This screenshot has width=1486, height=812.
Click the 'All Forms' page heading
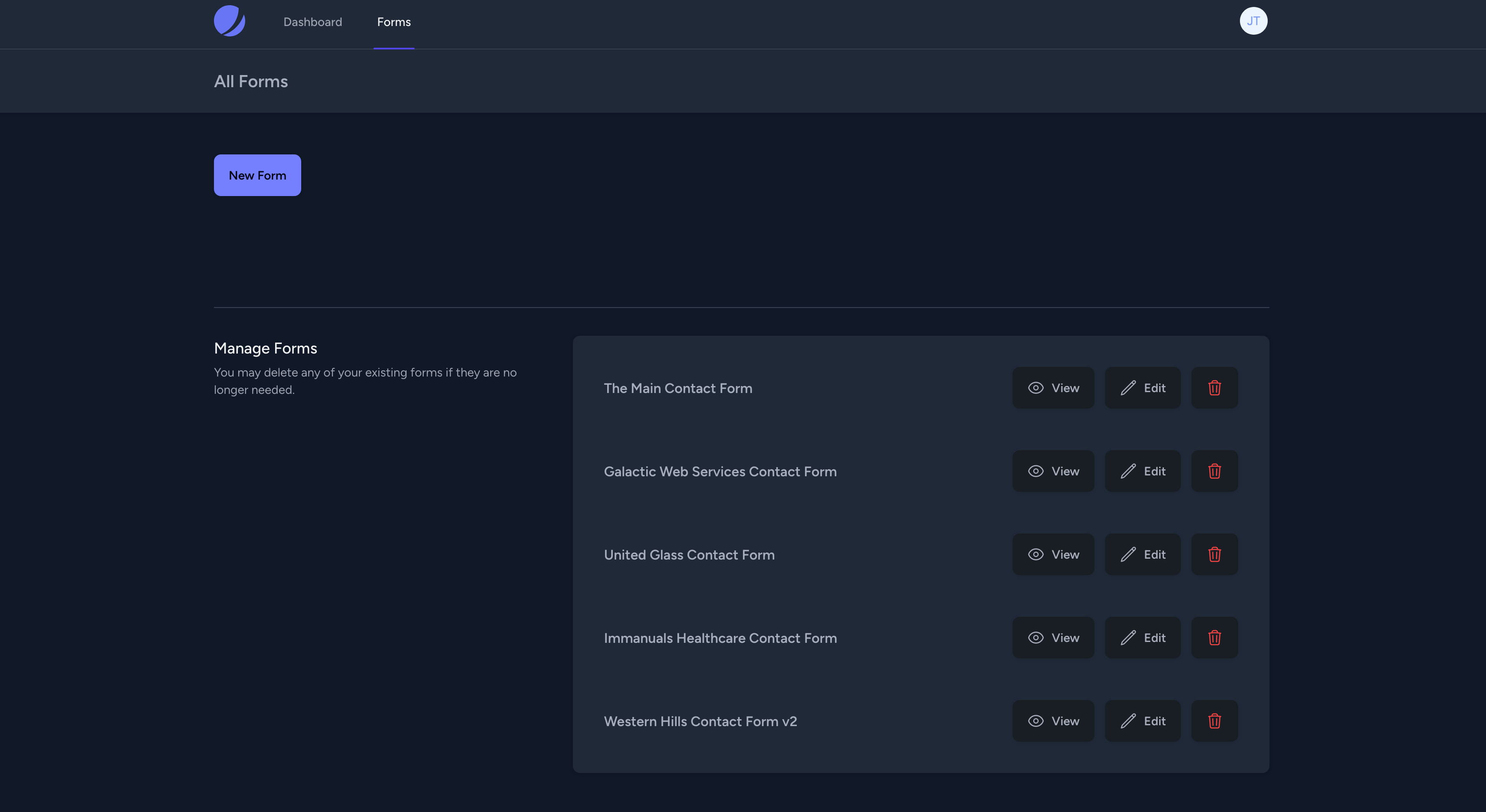point(251,81)
